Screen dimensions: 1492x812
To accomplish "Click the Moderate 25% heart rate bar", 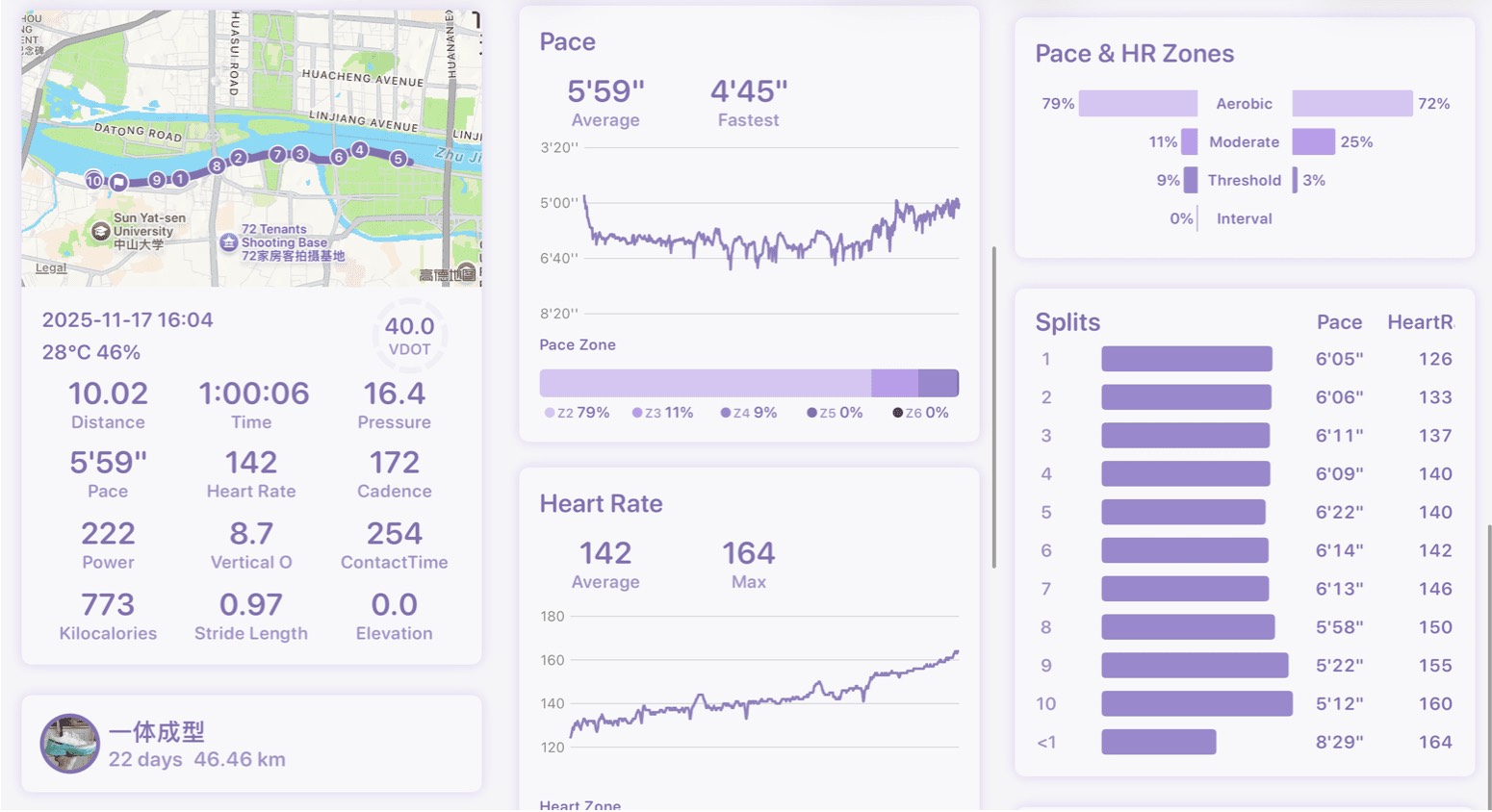I will tap(1313, 141).
